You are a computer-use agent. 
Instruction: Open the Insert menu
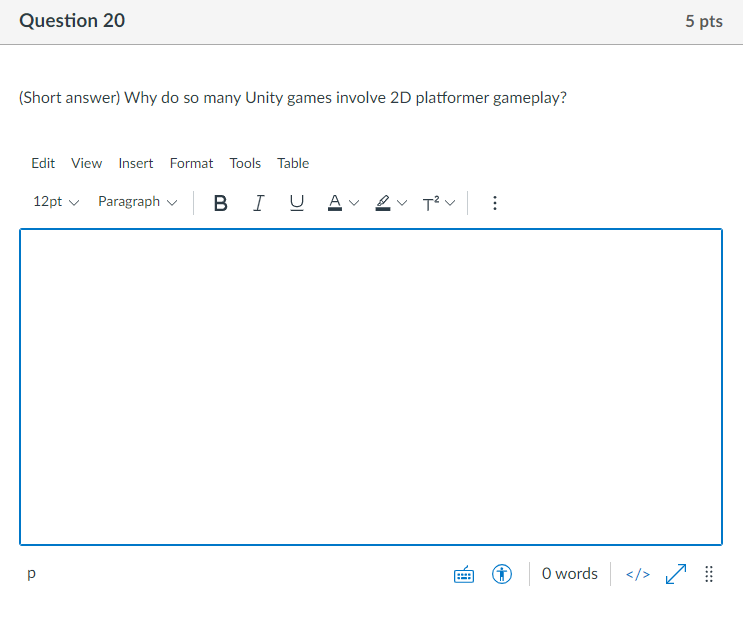[x=136, y=164]
